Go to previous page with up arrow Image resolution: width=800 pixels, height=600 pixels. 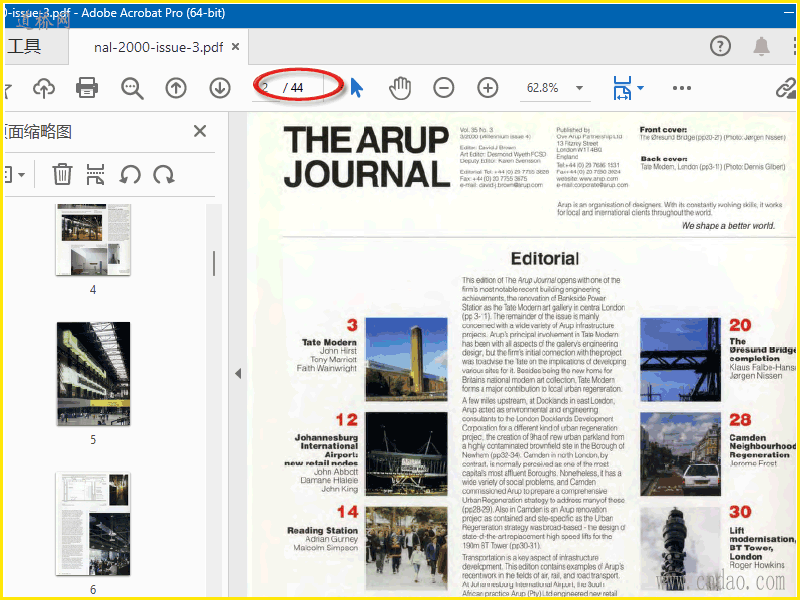176,88
